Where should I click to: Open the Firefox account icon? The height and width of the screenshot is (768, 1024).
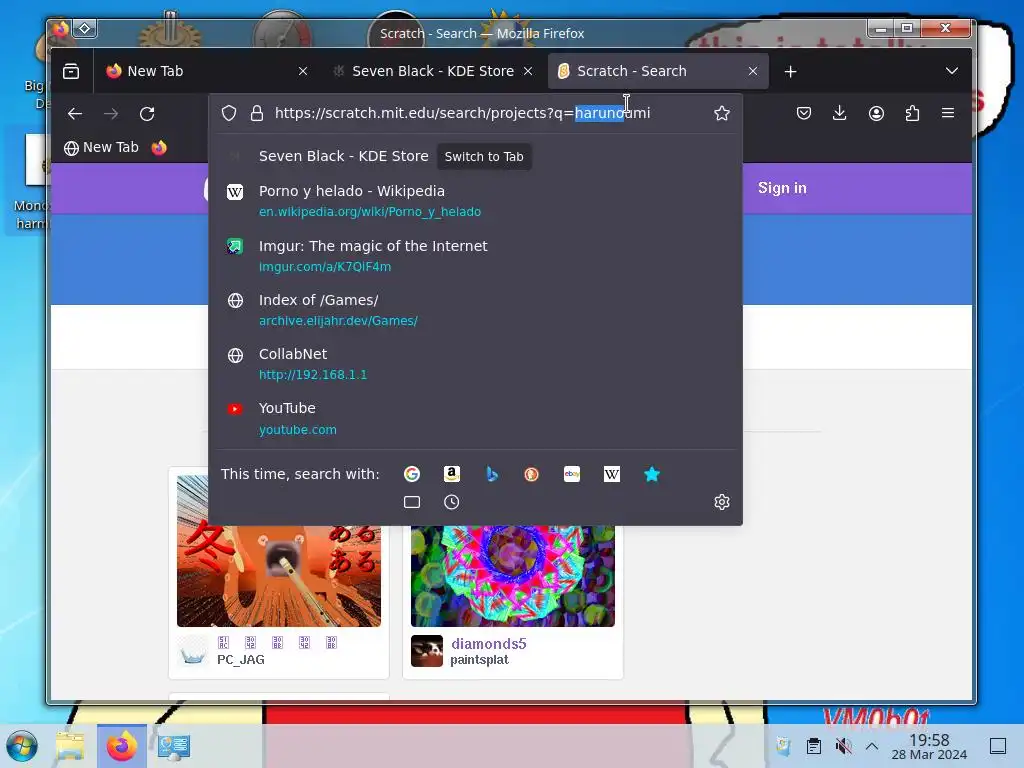coord(876,113)
